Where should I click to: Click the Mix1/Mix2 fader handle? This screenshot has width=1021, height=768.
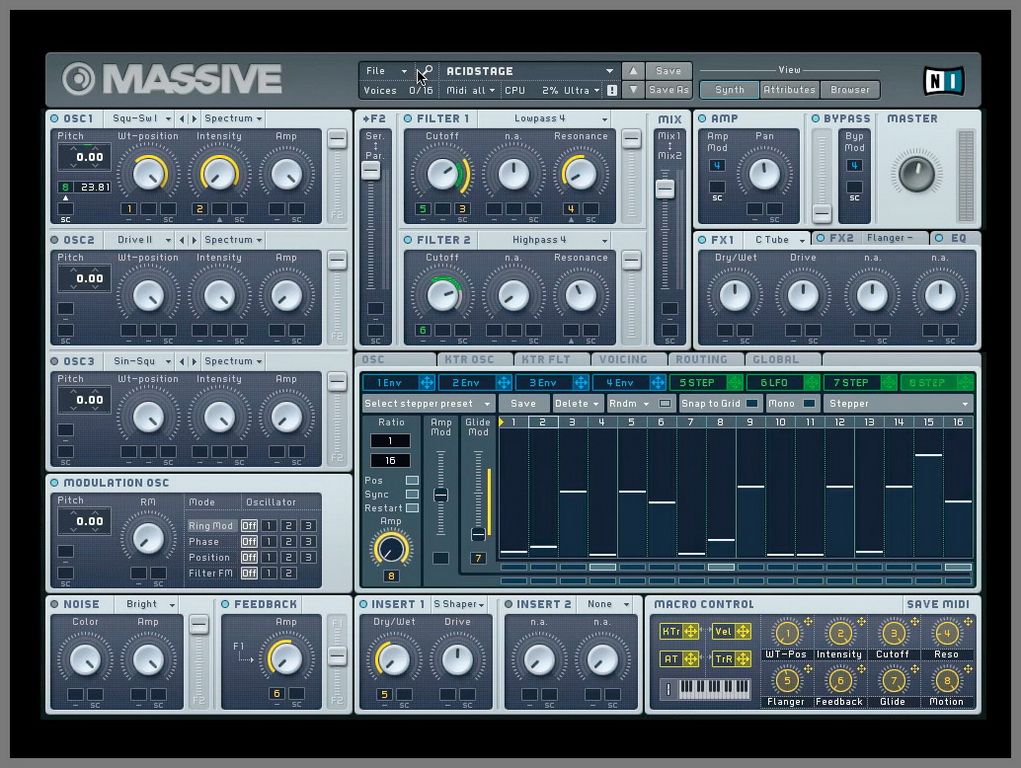(665, 189)
